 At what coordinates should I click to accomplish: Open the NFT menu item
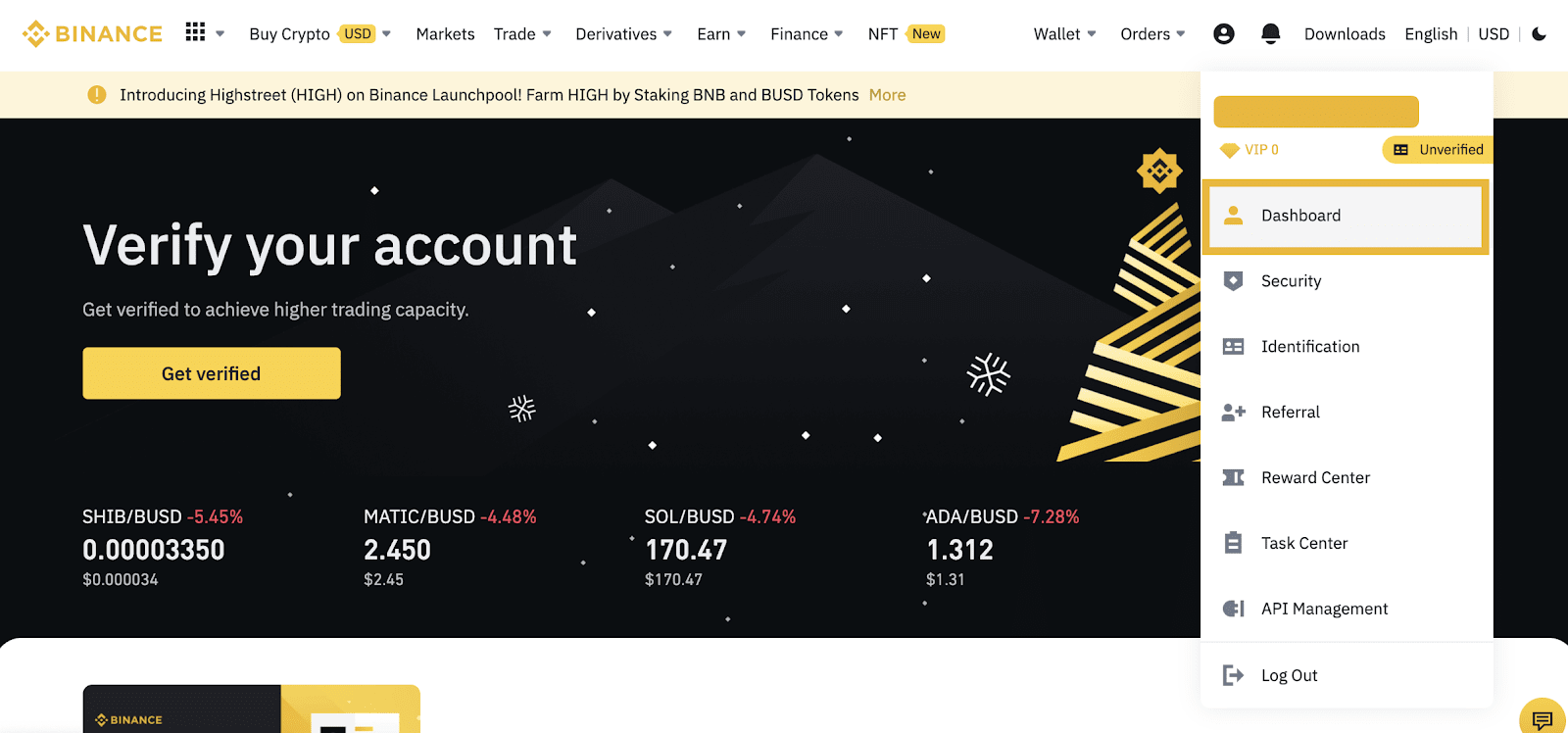(x=906, y=33)
